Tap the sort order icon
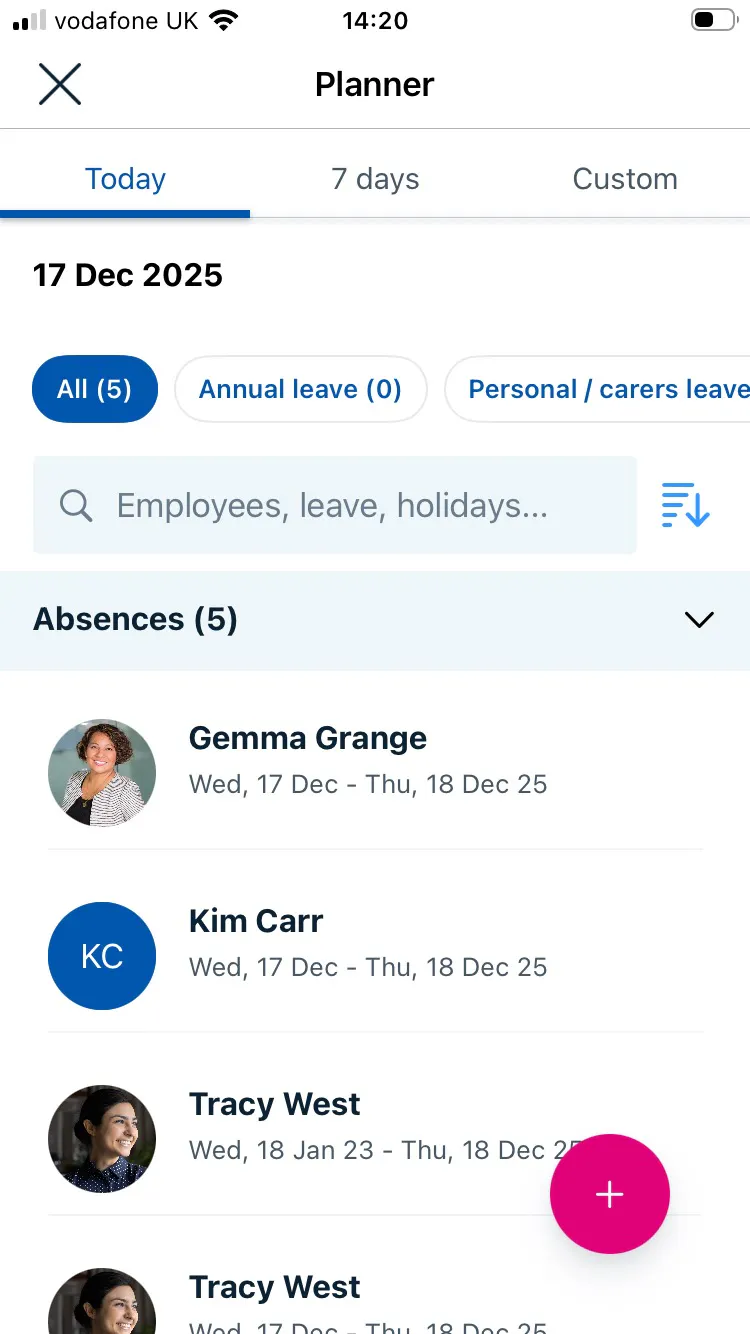The height and width of the screenshot is (1334, 750). (x=685, y=505)
